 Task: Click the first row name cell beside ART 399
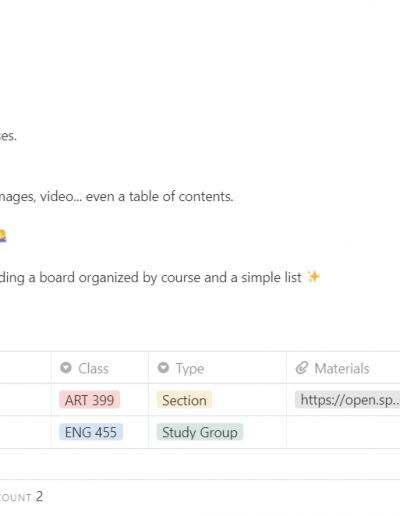click(x=25, y=400)
